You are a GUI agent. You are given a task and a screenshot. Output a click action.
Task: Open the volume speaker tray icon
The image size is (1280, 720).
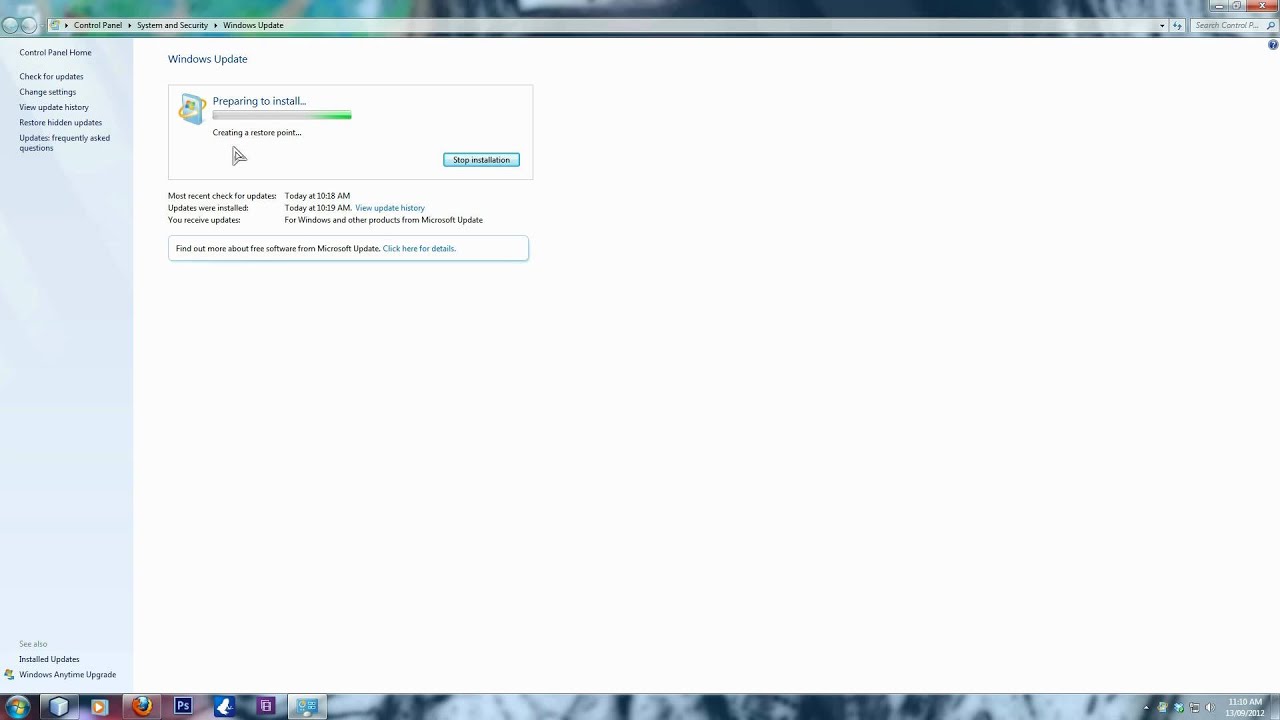(1210, 708)
